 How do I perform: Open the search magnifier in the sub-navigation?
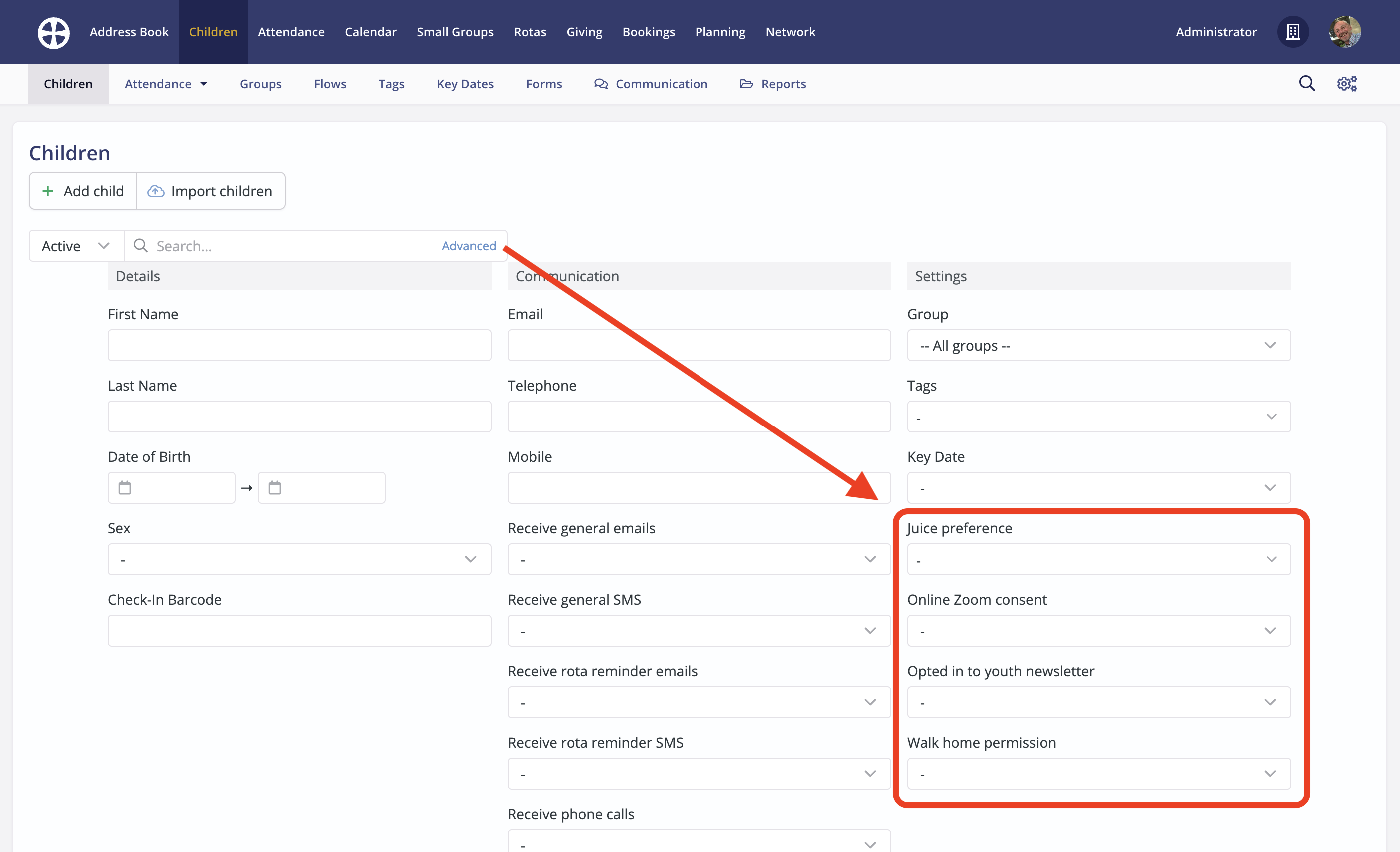coord(1306,83)
